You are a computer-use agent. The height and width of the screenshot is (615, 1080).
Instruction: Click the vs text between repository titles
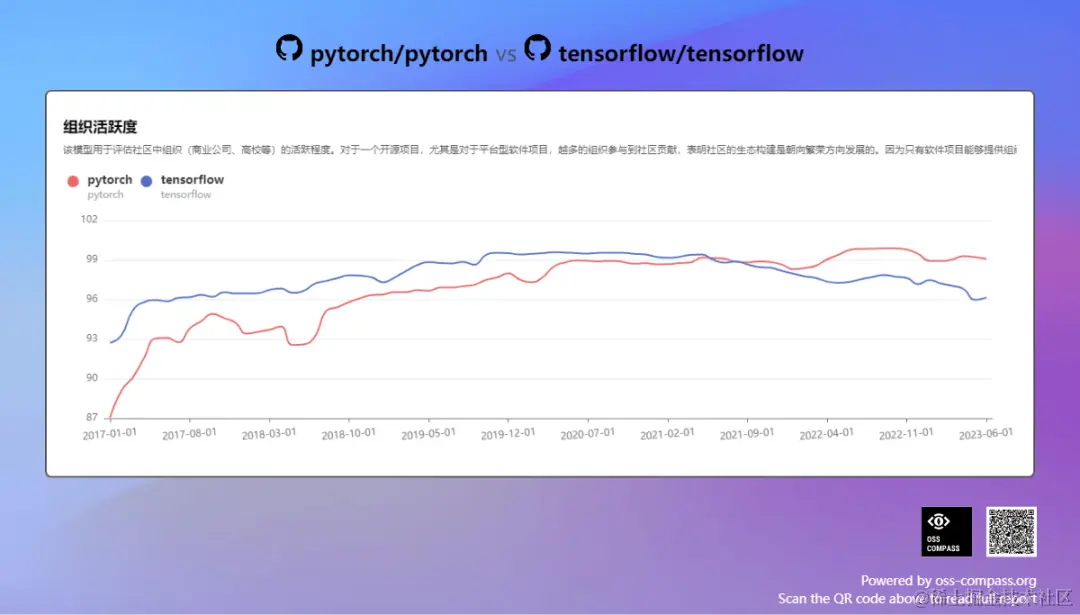pos(506,54)
